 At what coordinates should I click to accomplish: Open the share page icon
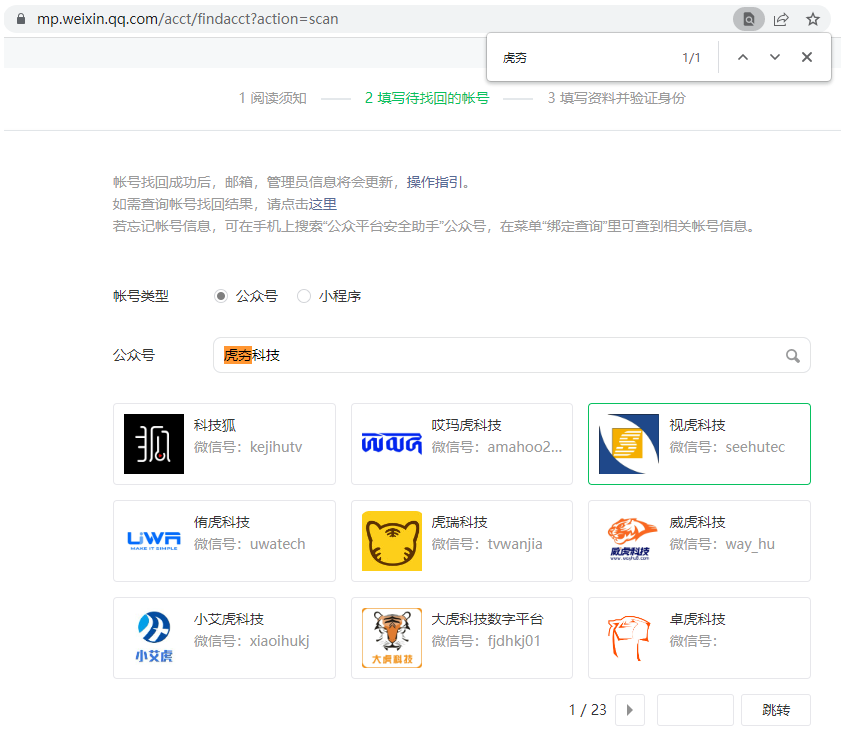pyautogui.click(x=781, y=19)
